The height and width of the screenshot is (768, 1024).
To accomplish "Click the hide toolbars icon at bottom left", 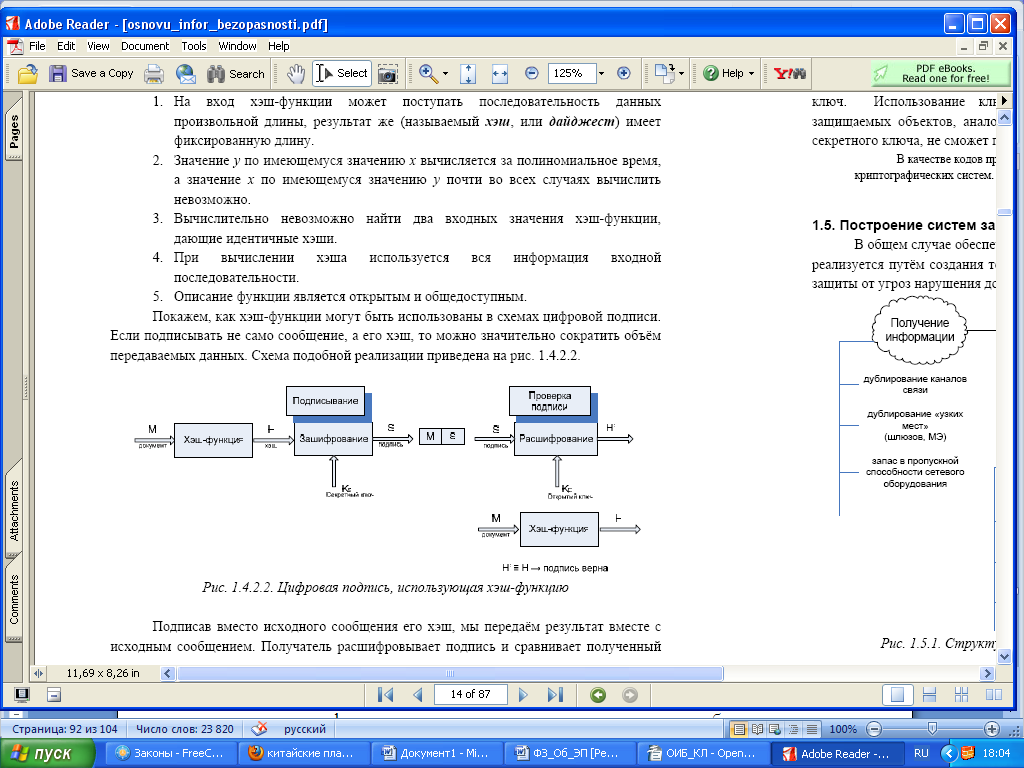I will pos(54,694).
